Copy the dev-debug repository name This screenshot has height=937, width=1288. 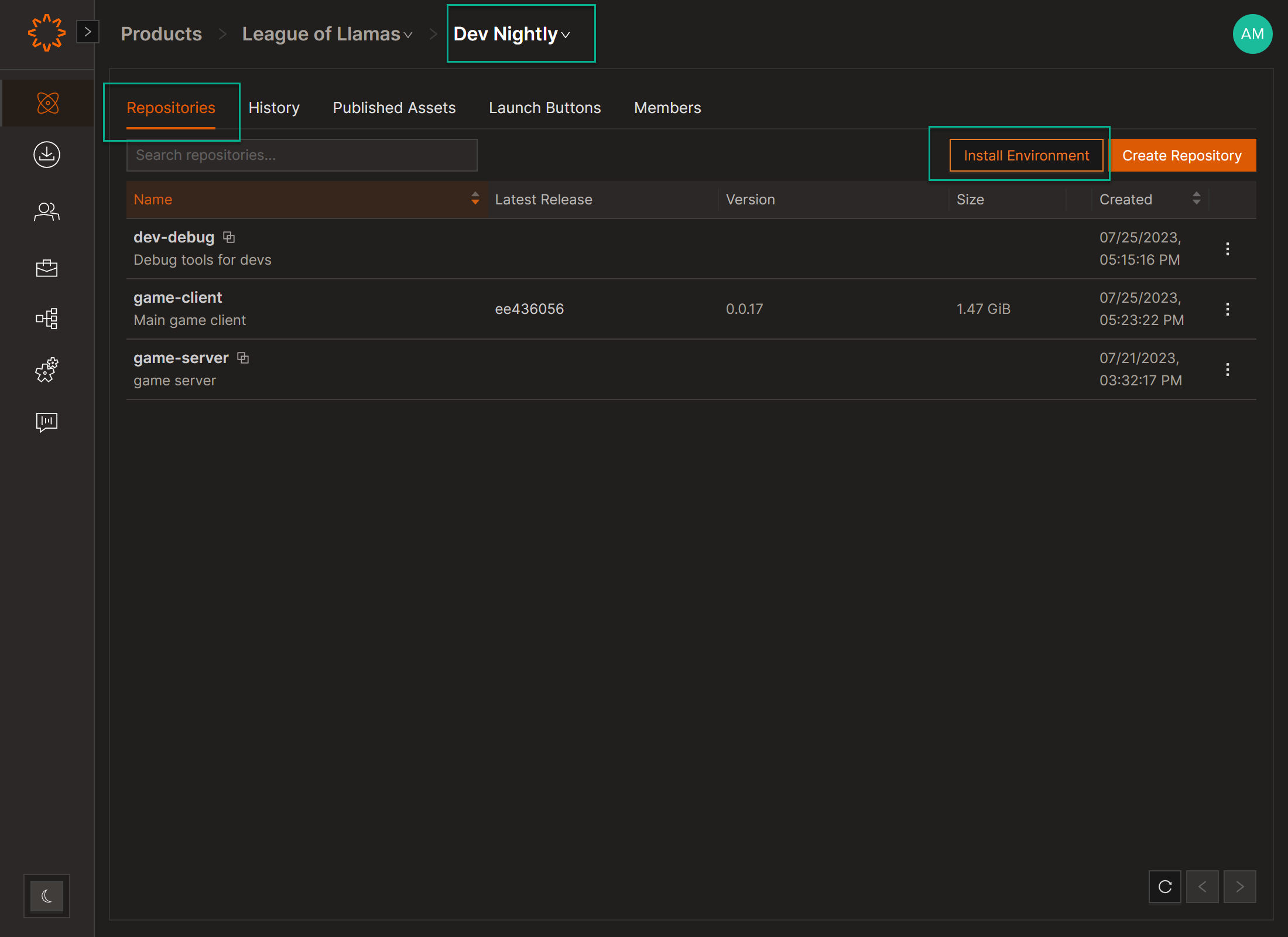(x=229, y=237)
